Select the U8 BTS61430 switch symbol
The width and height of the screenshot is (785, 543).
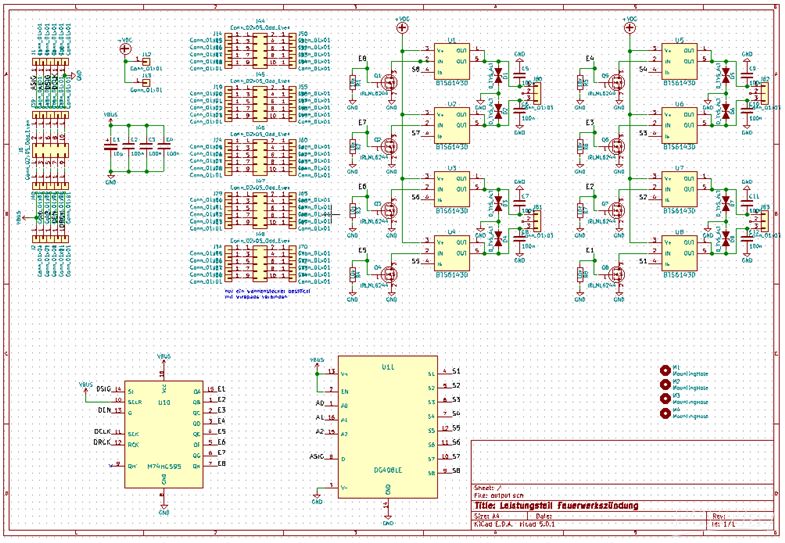coord(680,253)
